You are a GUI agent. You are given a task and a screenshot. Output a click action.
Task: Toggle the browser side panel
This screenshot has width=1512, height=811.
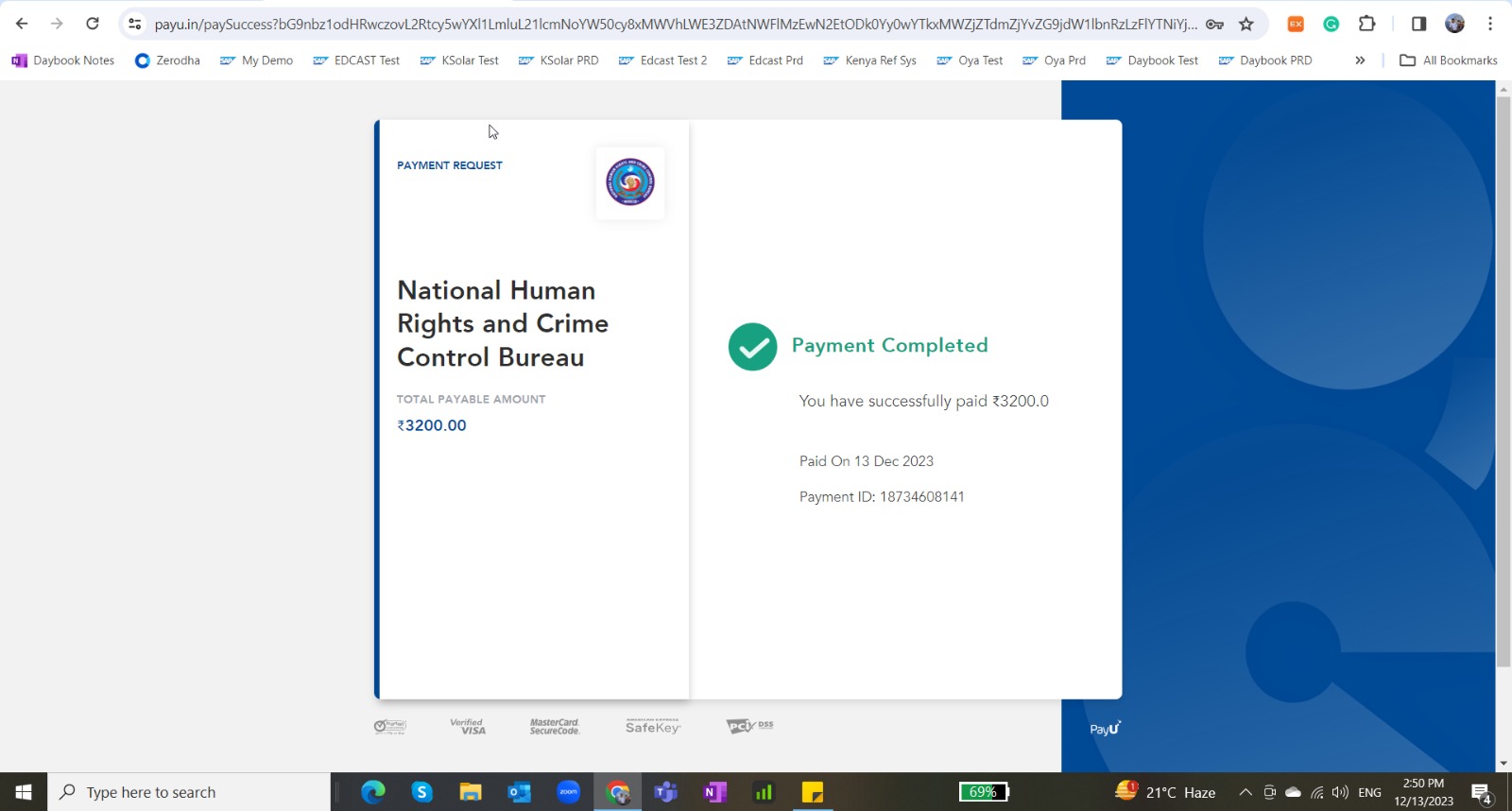1418,24
